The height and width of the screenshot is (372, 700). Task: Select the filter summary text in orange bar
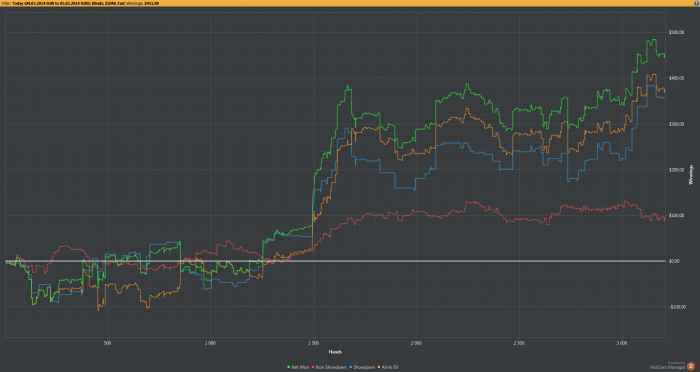pyautogui.click(x=80, y=3)
